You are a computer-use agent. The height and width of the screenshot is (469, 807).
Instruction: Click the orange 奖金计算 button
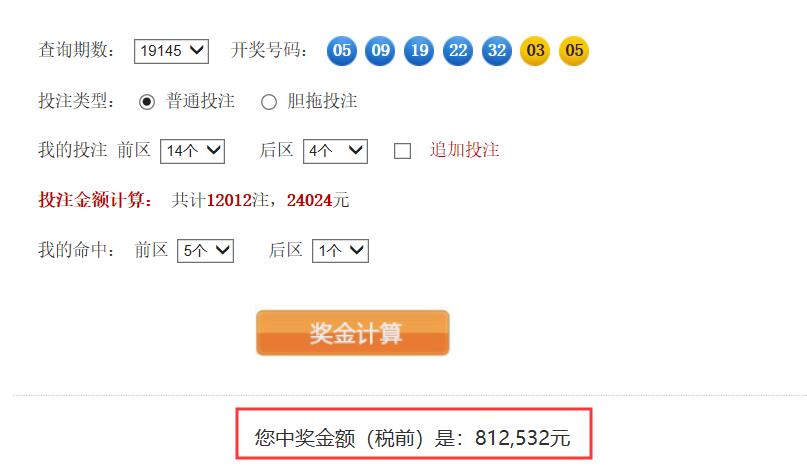(x=353, y=333)
